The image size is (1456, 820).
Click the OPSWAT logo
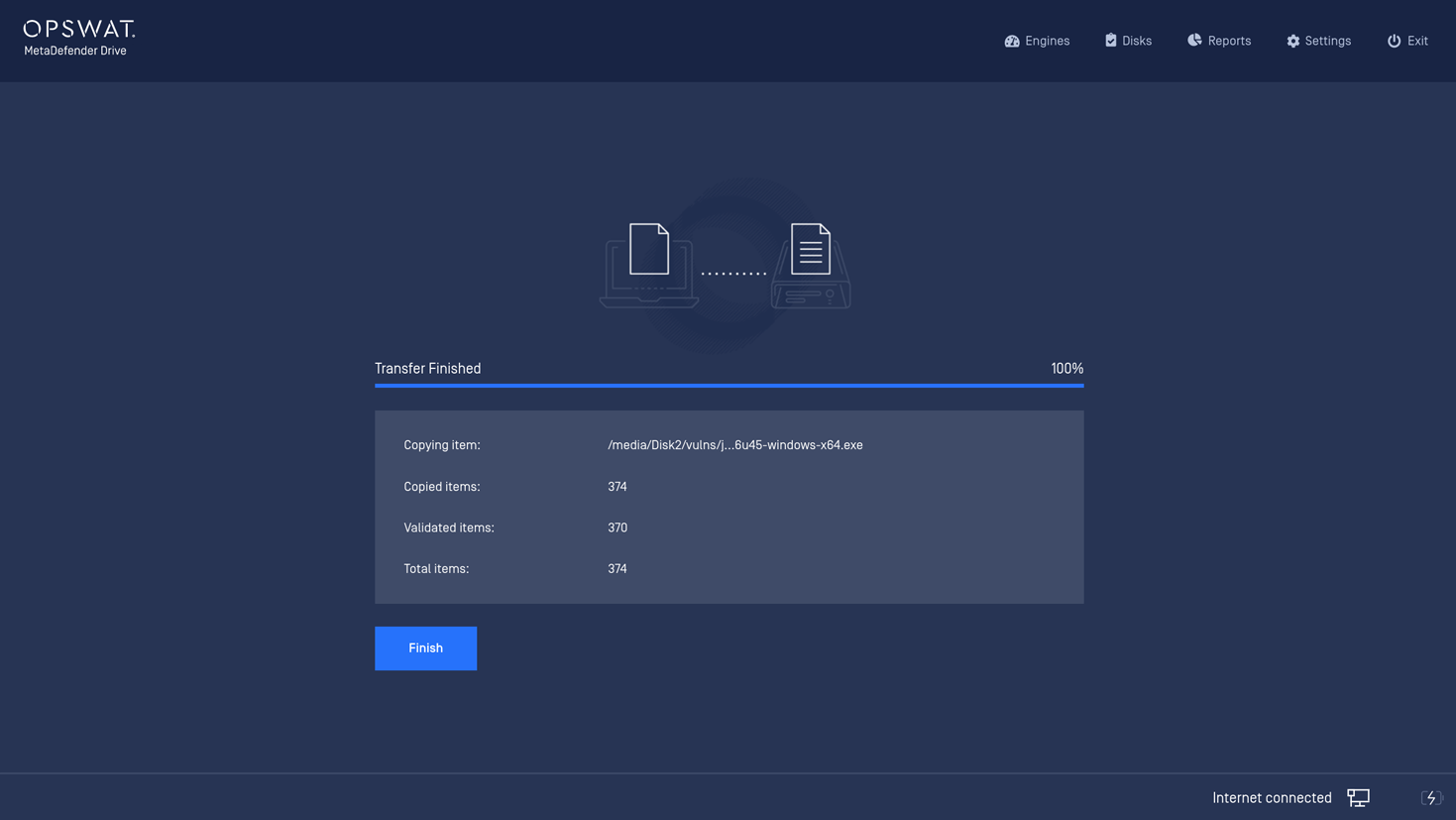coord(79,30)
